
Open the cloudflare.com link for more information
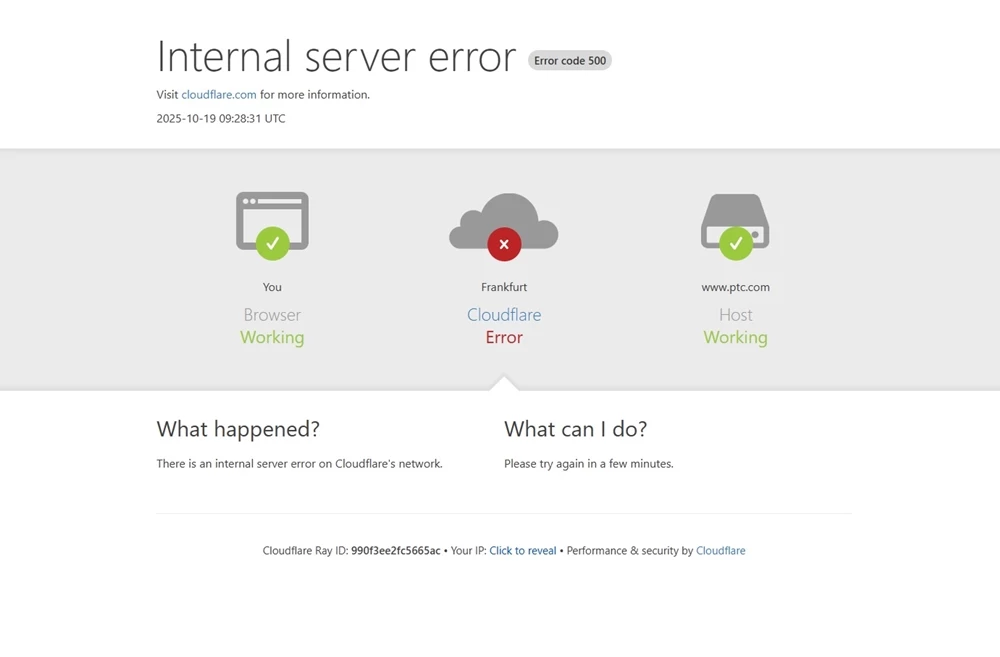(x=219, y=94)
